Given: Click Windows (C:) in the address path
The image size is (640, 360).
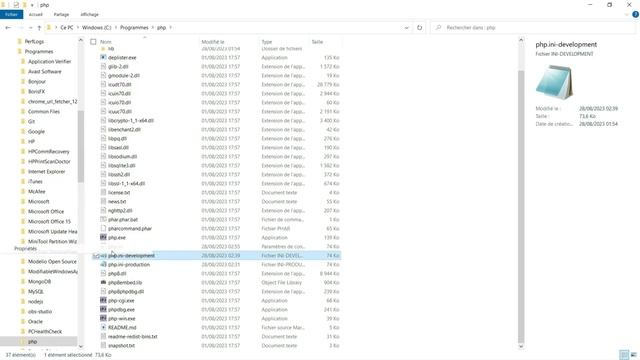Looking at the screenshot, I should (96, 28).
